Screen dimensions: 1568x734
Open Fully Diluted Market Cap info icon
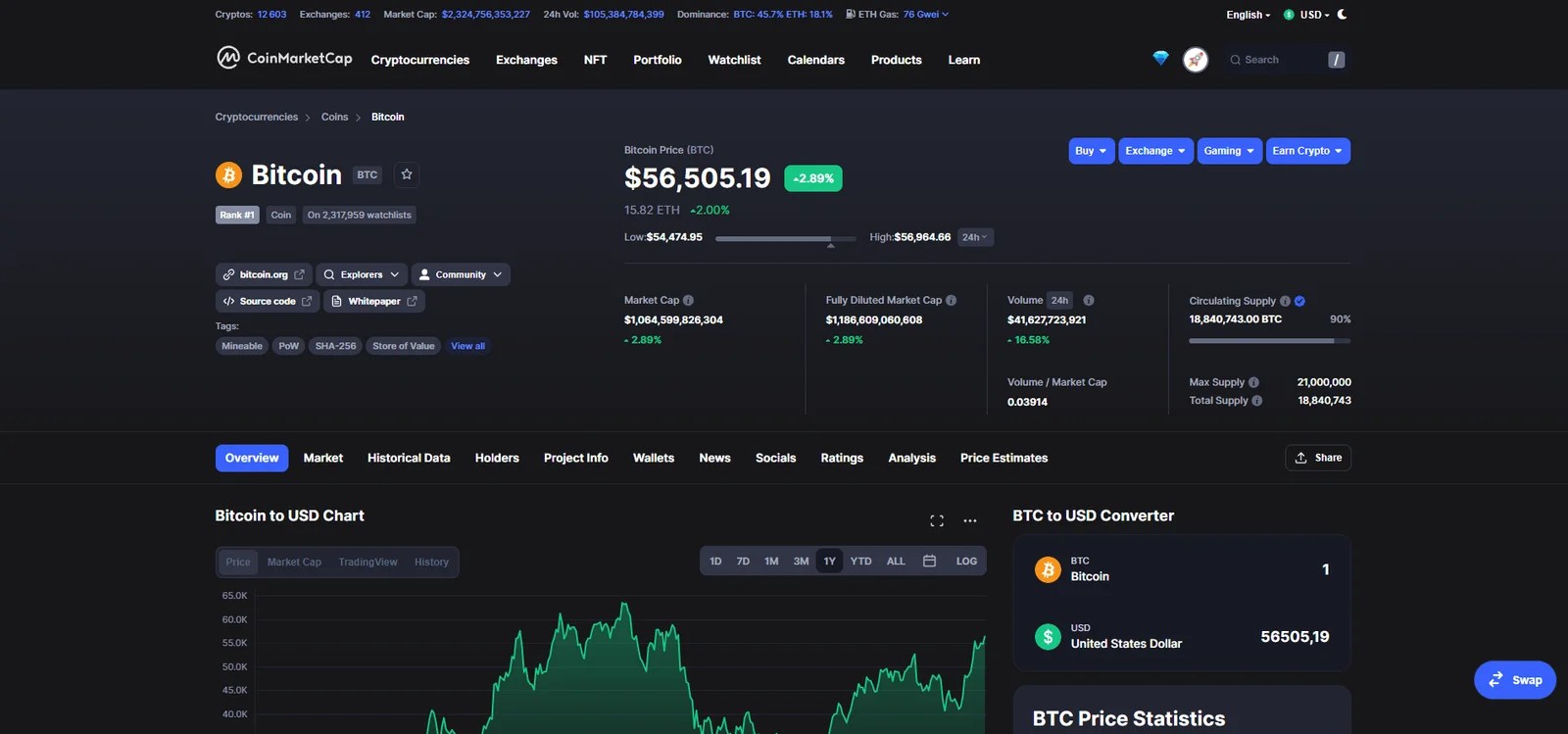[951, 301]
